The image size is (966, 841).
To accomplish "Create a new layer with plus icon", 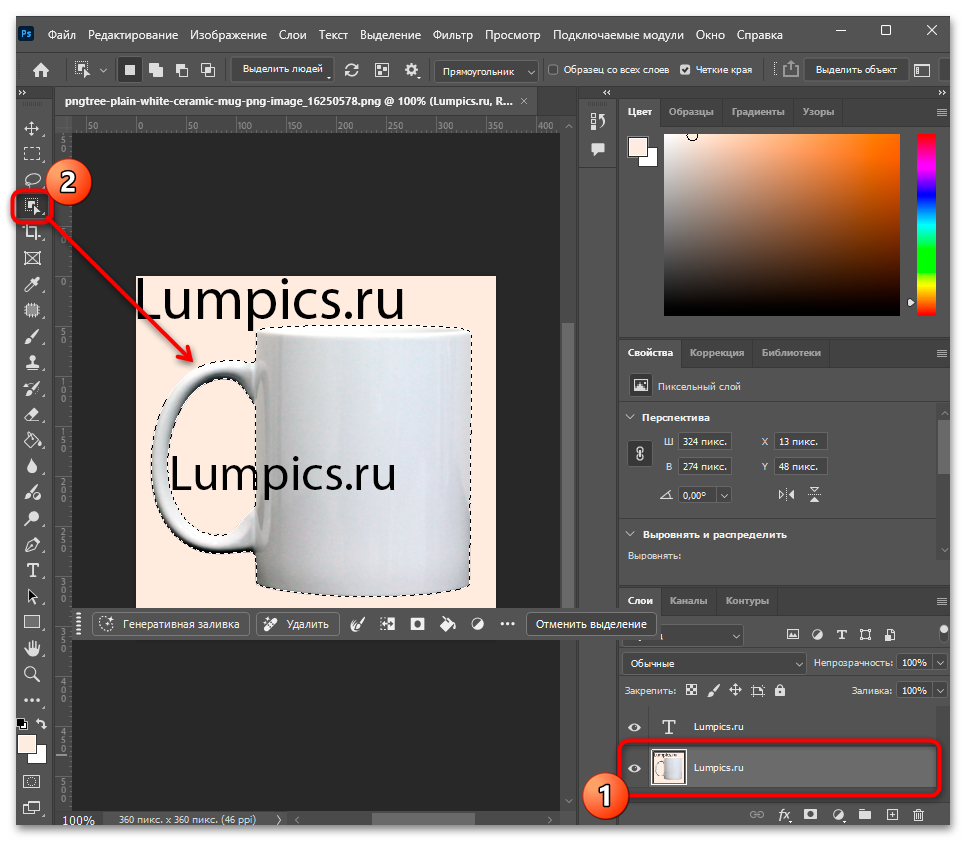I will click(892, 815).
